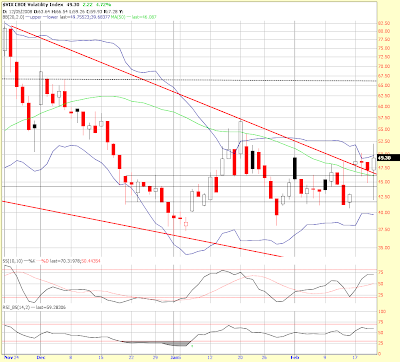
Task: Click the 'Nov 24' date axis label
Action: point(10,357)
